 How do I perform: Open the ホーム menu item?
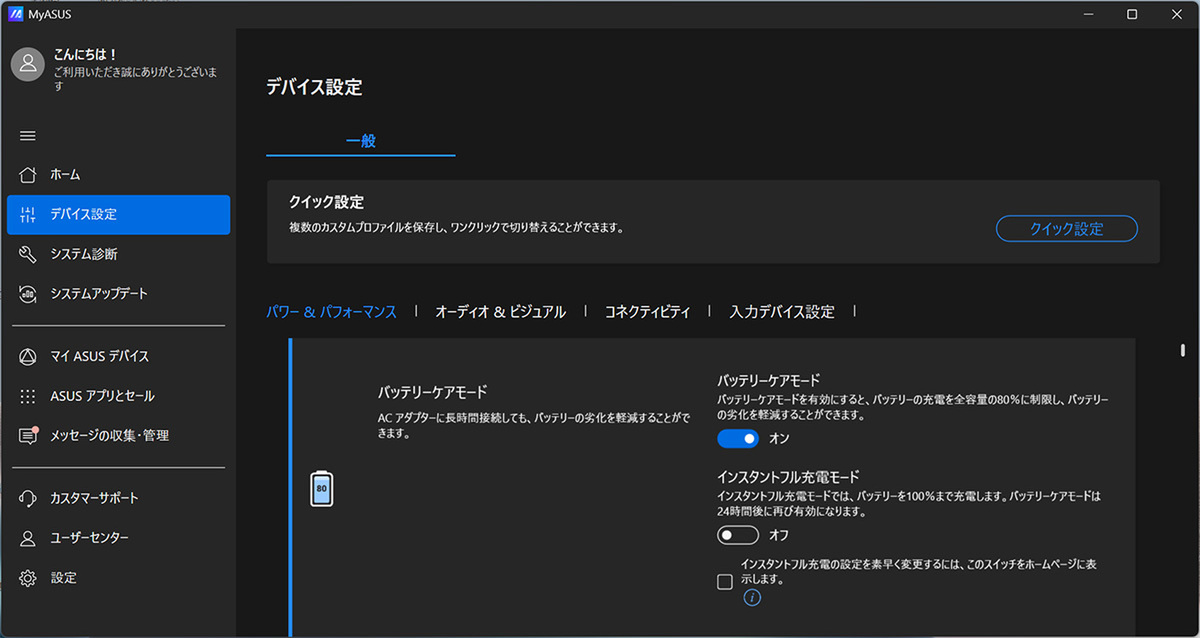(118, 175)
